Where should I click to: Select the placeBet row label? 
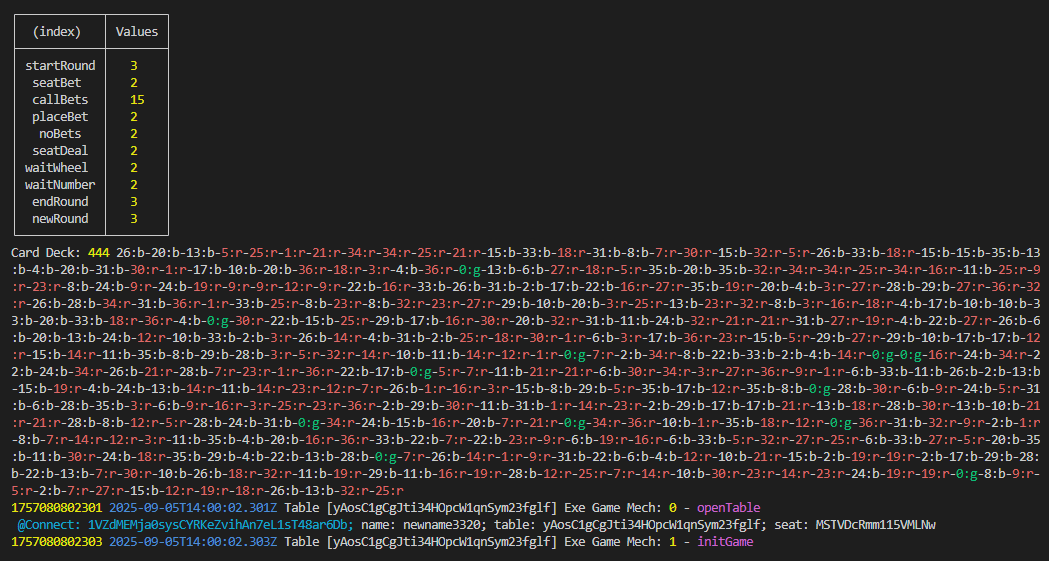[60, 117]
